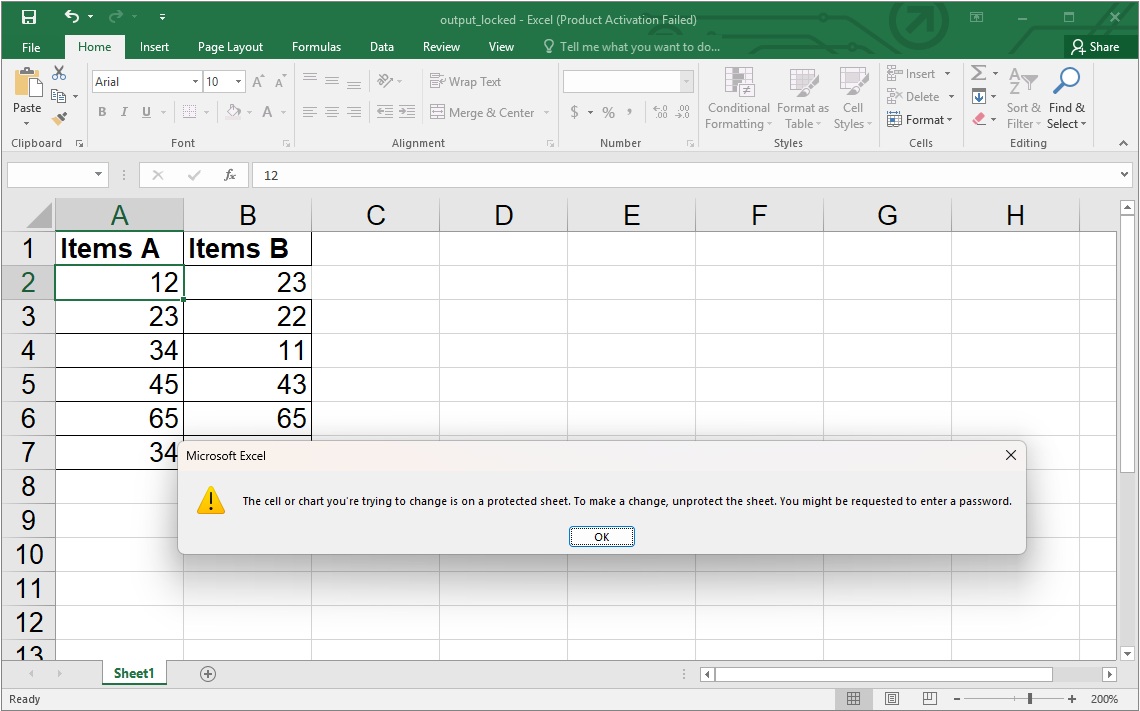Toggle Wrap Text formatting

(x=465, y=81)
